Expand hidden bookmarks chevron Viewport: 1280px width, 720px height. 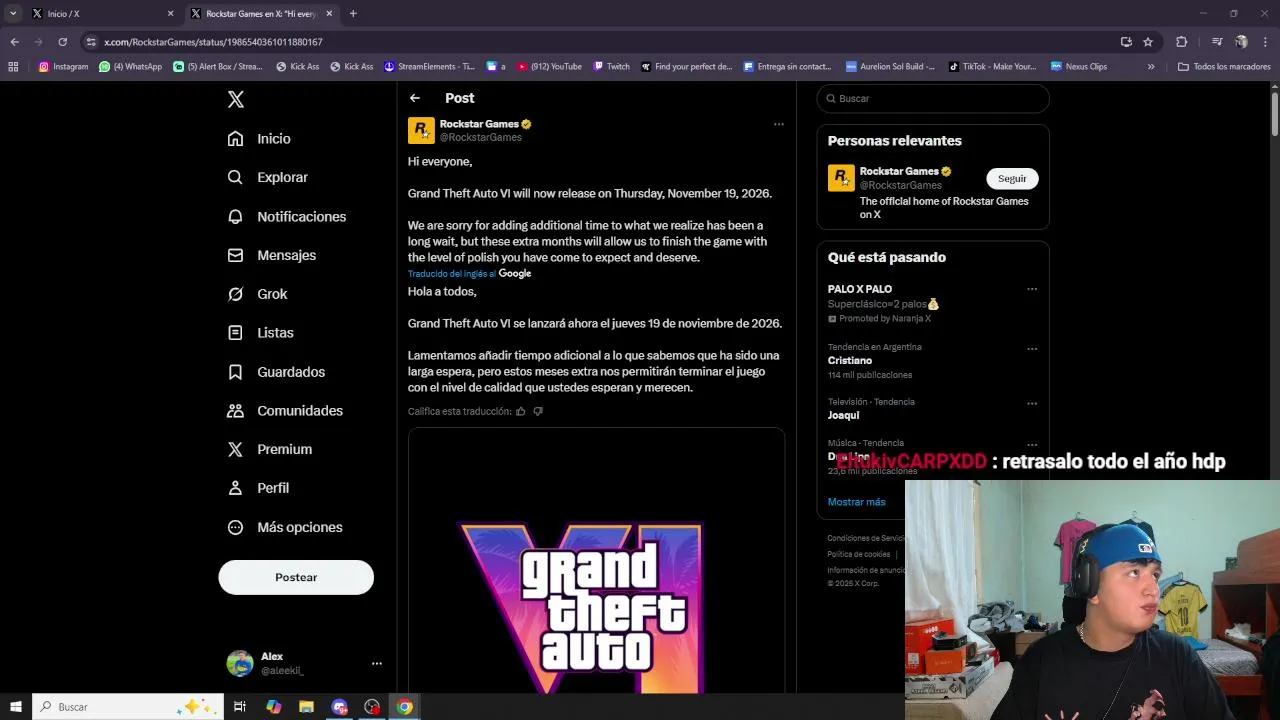pyautogui.click(x=1151, y=67)
